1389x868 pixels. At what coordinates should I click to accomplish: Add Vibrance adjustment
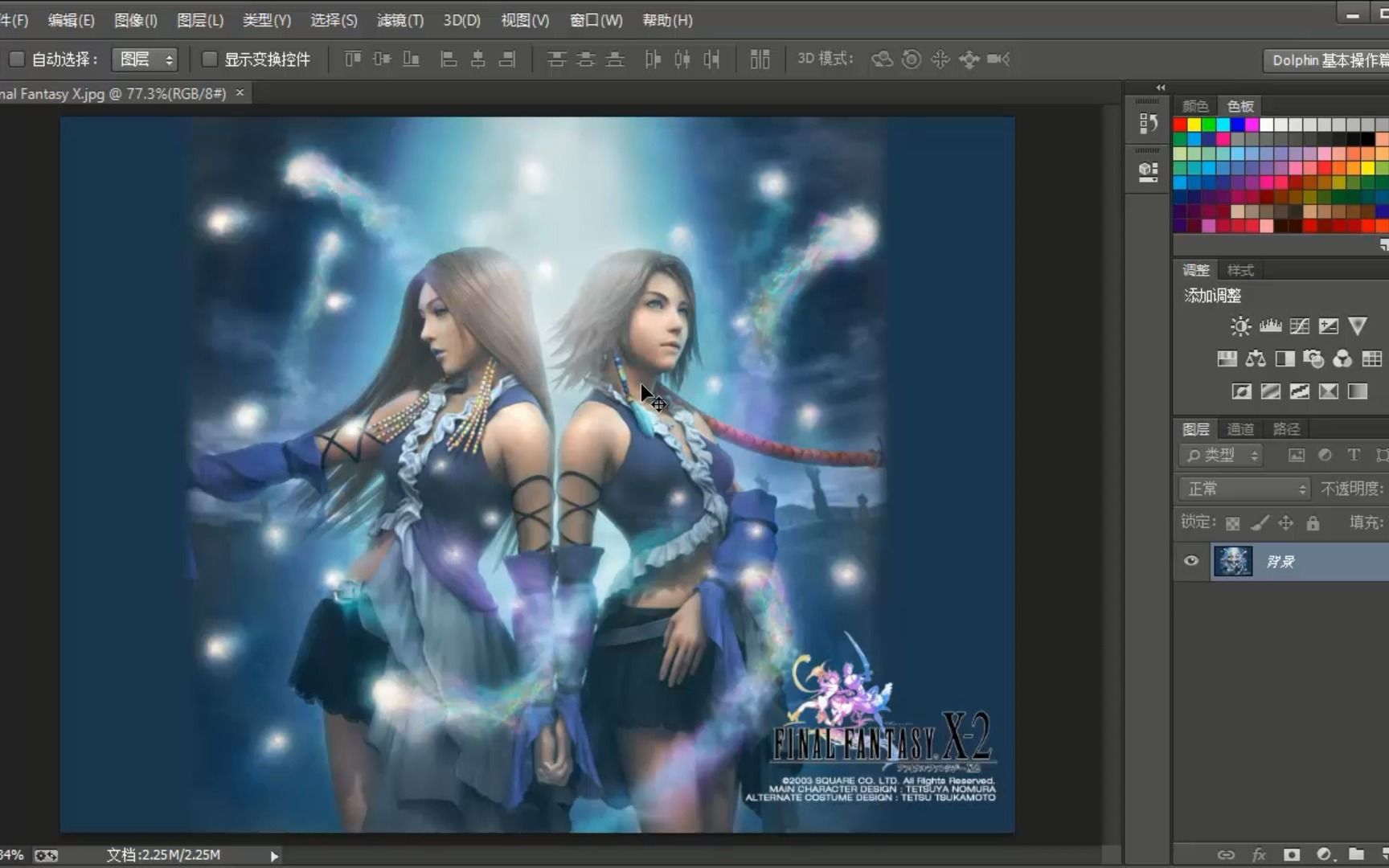[x=1358, y=325]
